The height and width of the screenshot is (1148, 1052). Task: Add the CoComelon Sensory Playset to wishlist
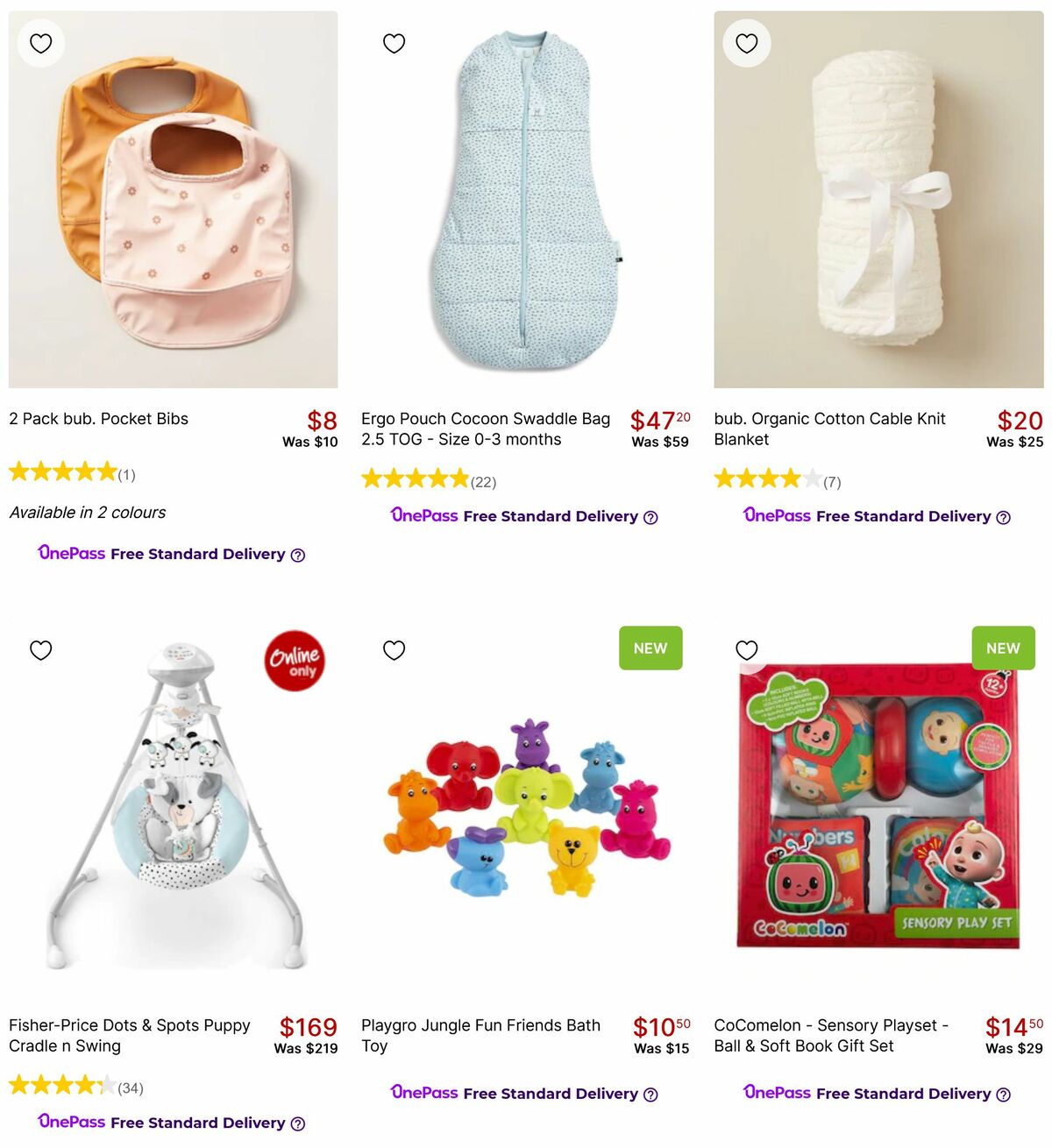(746, 649)
